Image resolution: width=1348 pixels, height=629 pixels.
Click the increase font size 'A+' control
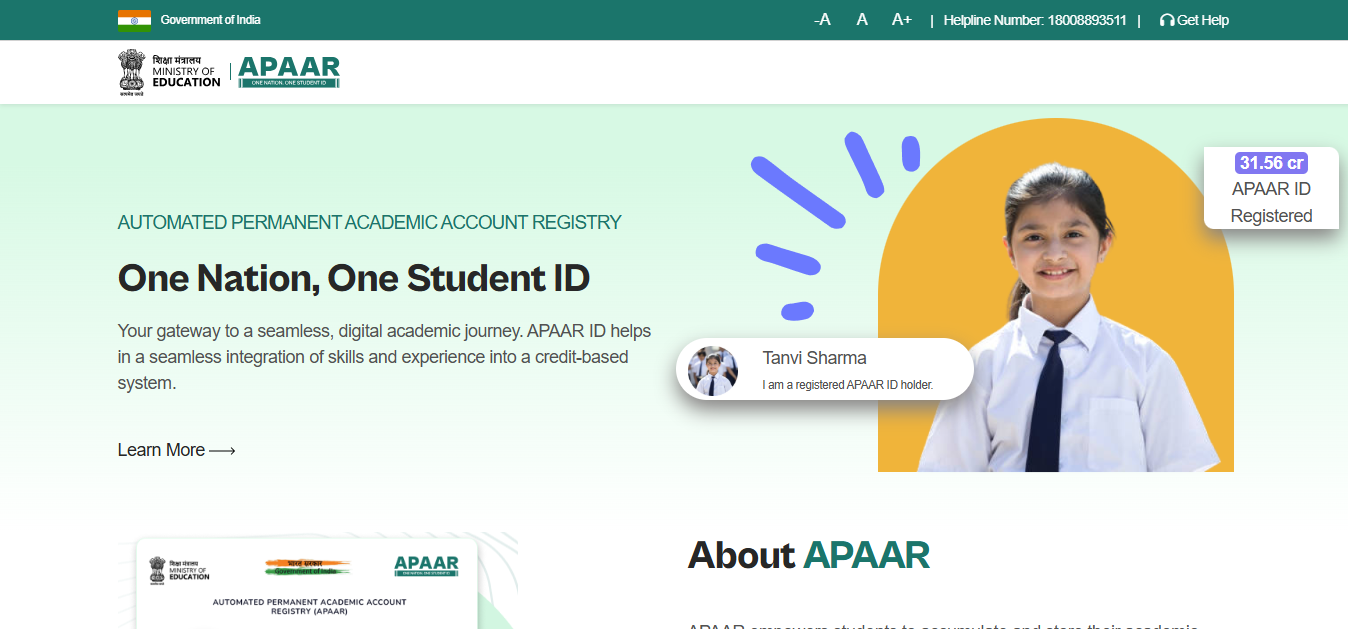(900, 18)
